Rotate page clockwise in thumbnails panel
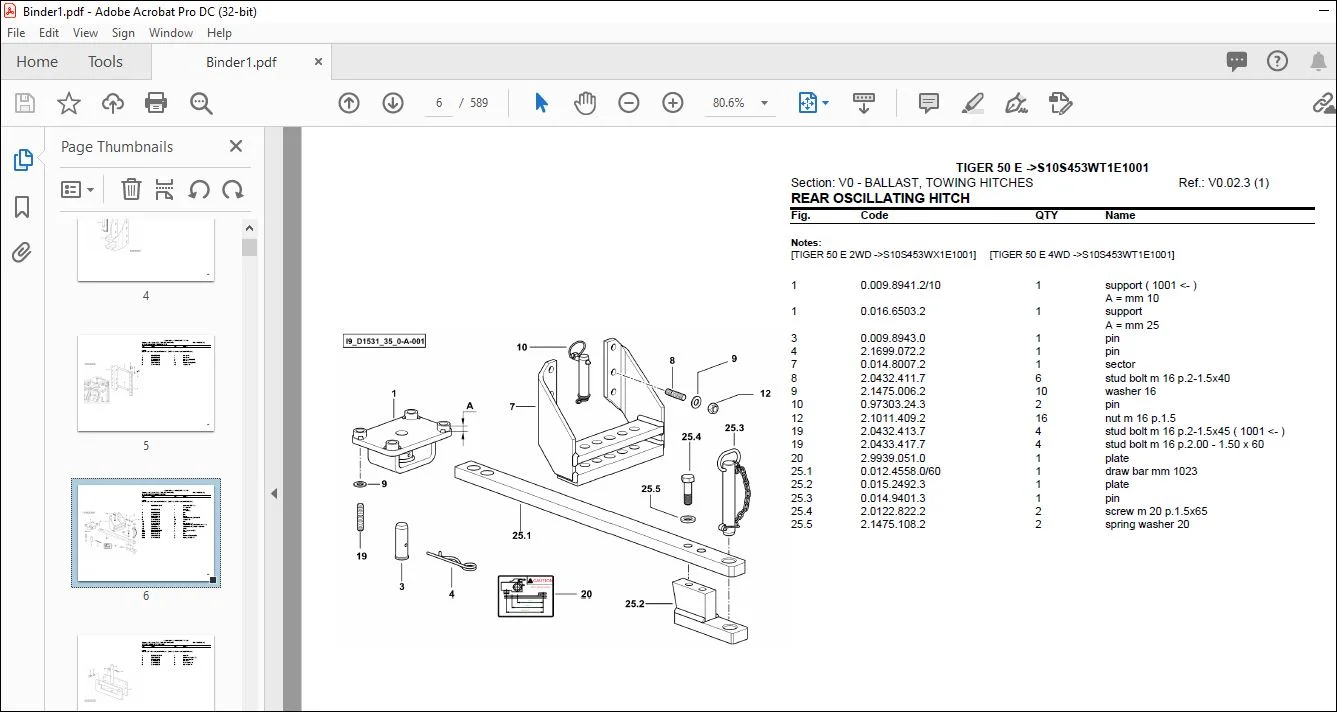 click(x=233, y=189)
